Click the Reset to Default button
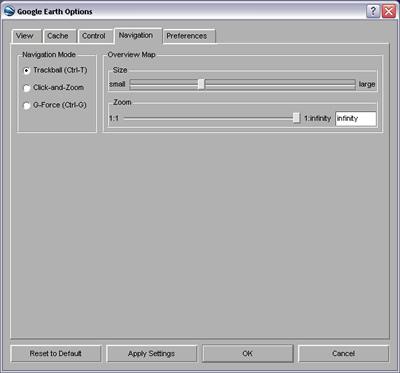This screenshot has height=373, width=400. pos(56,353)
